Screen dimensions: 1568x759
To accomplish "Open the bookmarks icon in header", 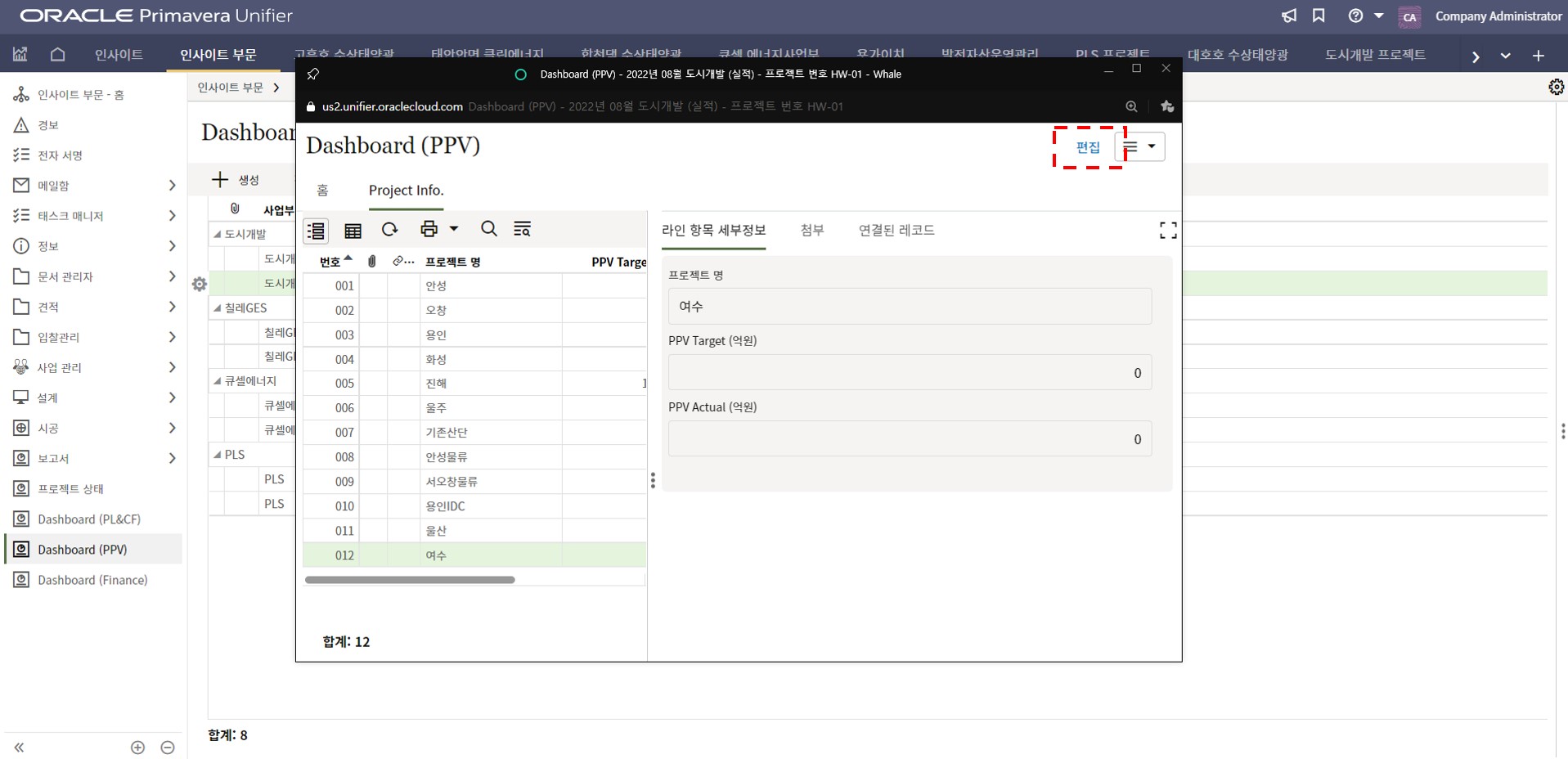I will [x=1319, y=16].
